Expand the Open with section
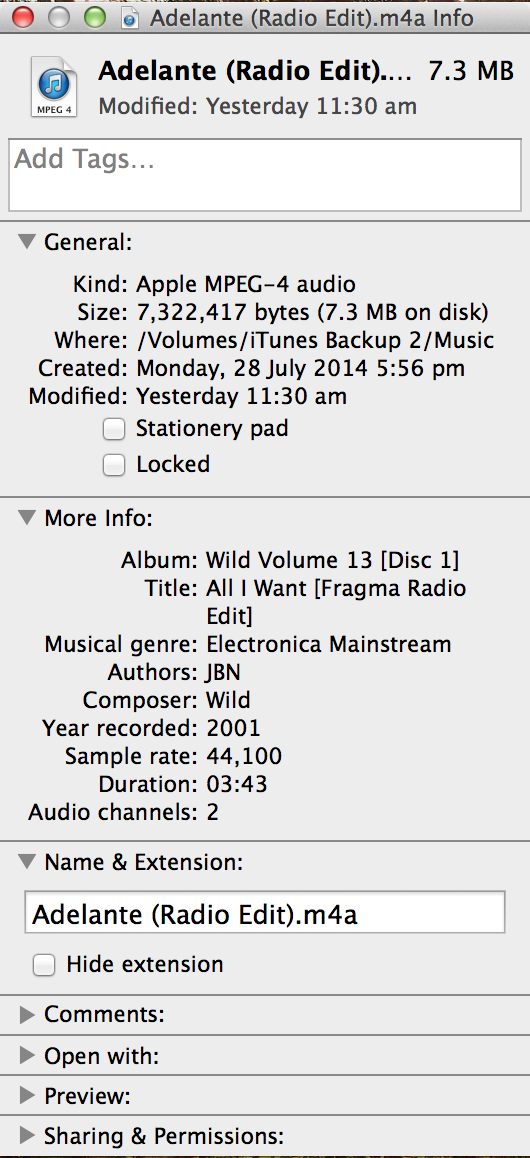Viewport: 530px width, 1158px height. coord(27,1055)
